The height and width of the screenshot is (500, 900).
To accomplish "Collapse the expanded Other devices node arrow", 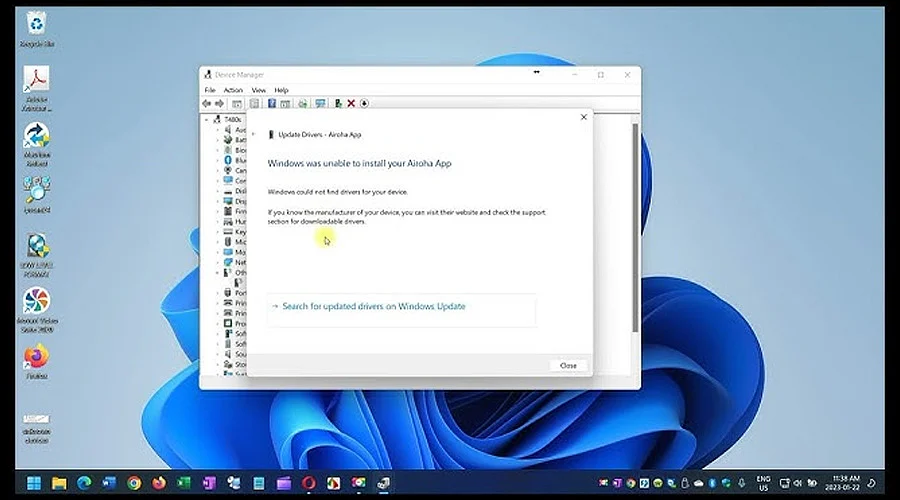I will coord(218,273).
